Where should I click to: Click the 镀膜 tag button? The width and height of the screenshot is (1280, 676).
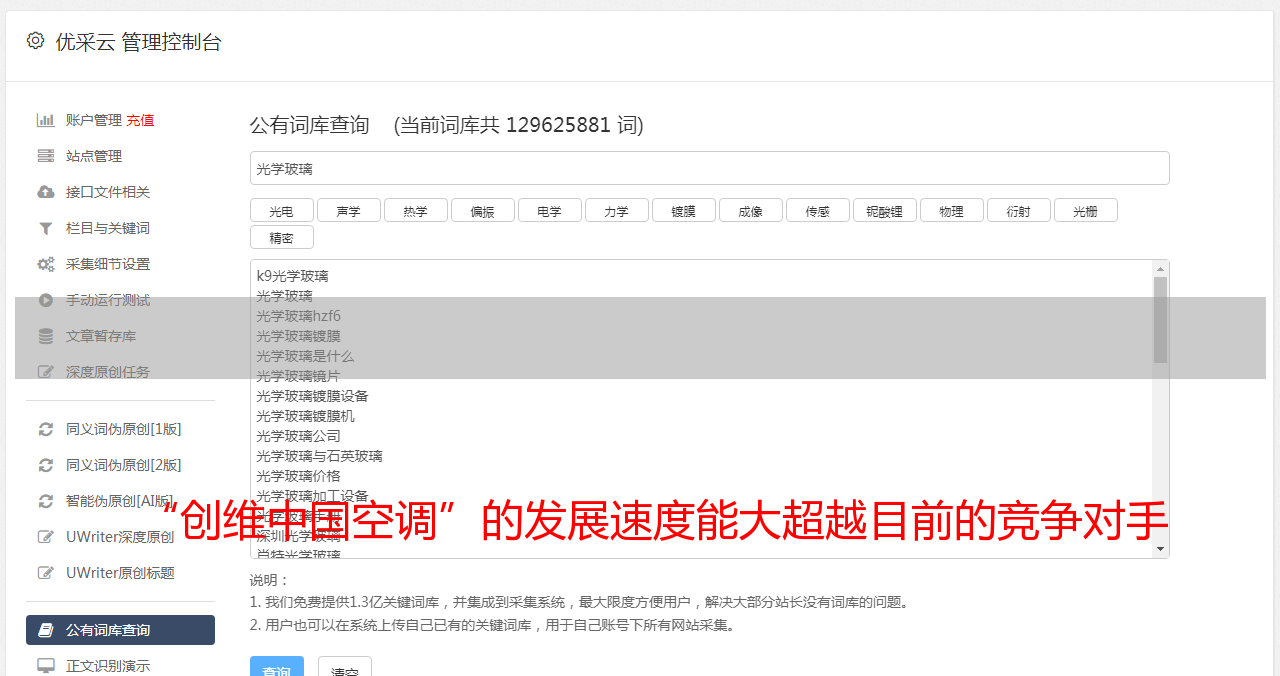pos(683,211)
